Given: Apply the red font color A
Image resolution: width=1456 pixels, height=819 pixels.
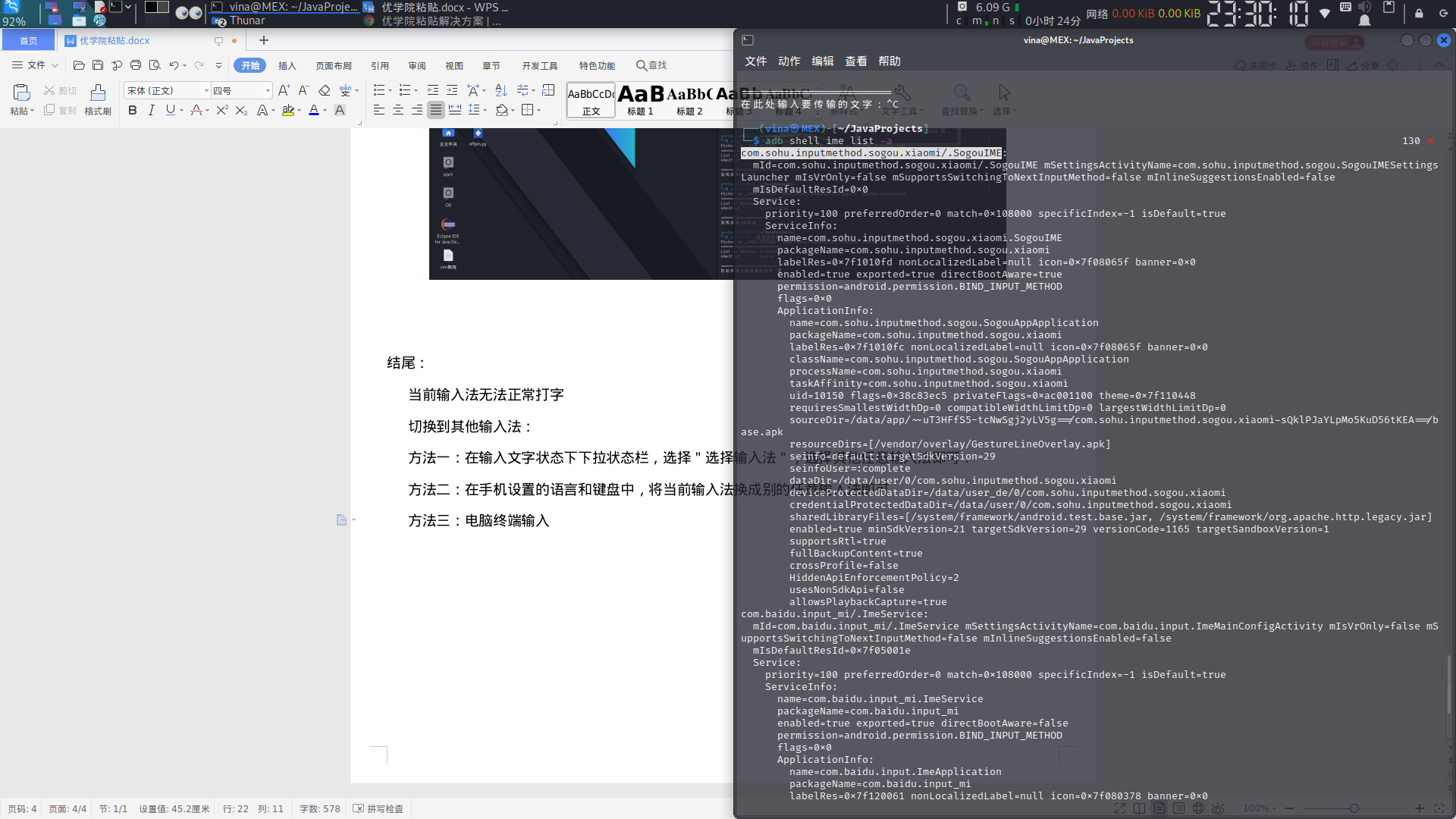Looking at the screenshot, I should pyautogui.click(x=314, y=110).
